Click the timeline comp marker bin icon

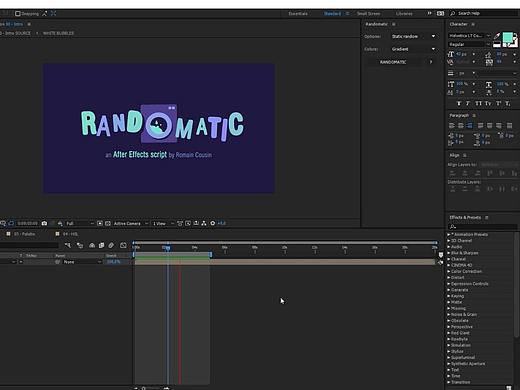pos(441,255)
